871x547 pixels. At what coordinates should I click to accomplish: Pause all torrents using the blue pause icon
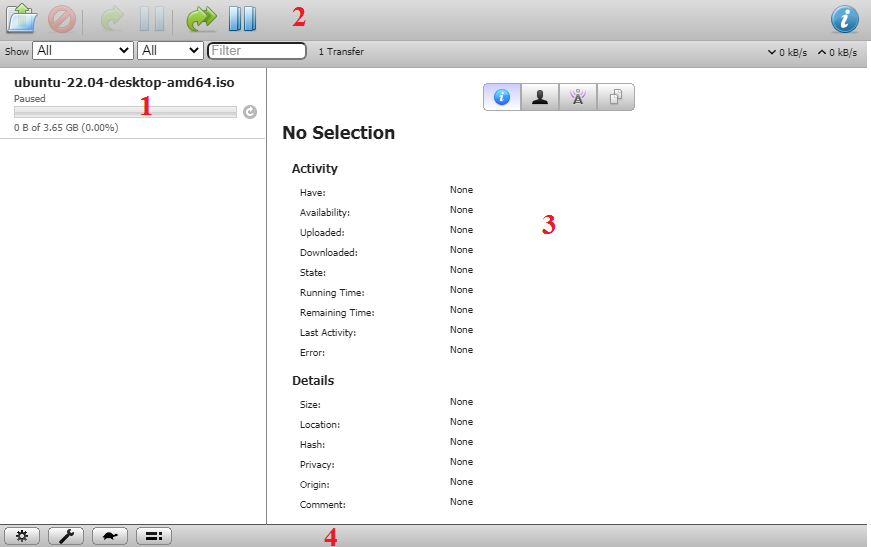click(x=242, y=19)
